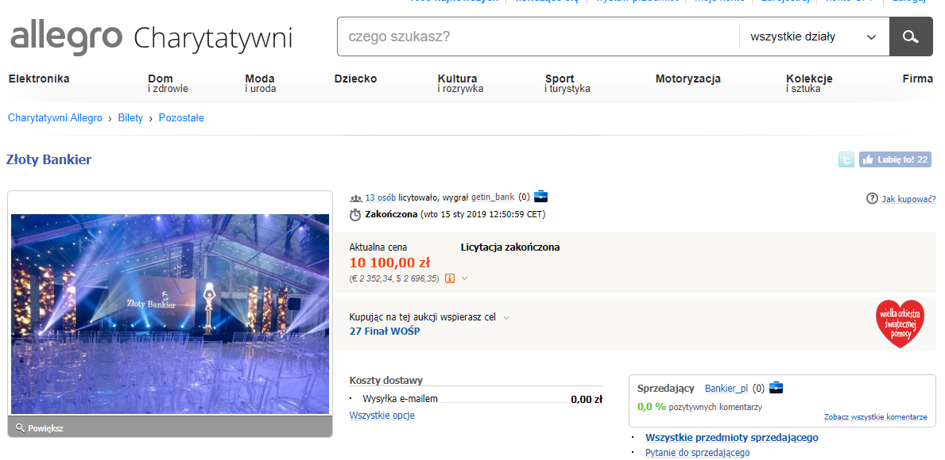Open the getin_bank winner profile
945x460 pixels.
coord(492,197)
